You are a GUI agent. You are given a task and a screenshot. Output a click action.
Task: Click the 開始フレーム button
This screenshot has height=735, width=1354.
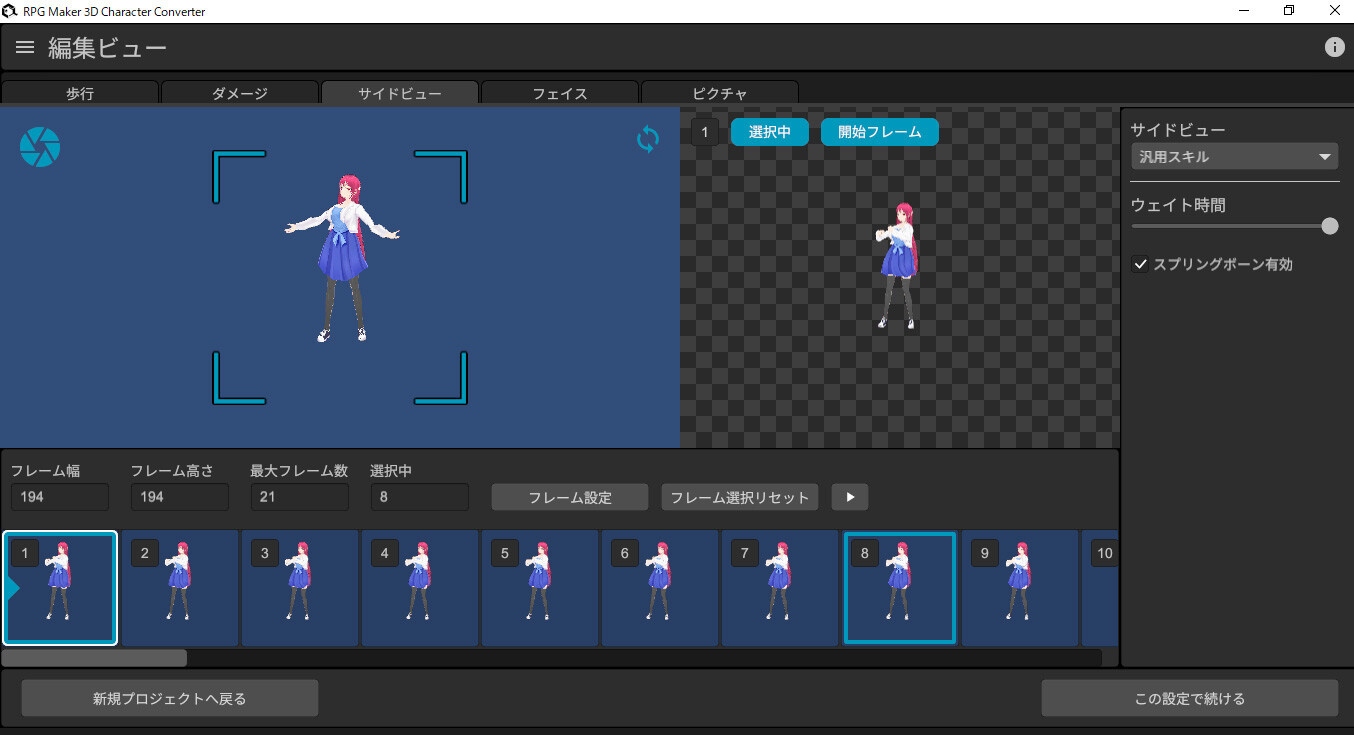(x=879, y=131)
